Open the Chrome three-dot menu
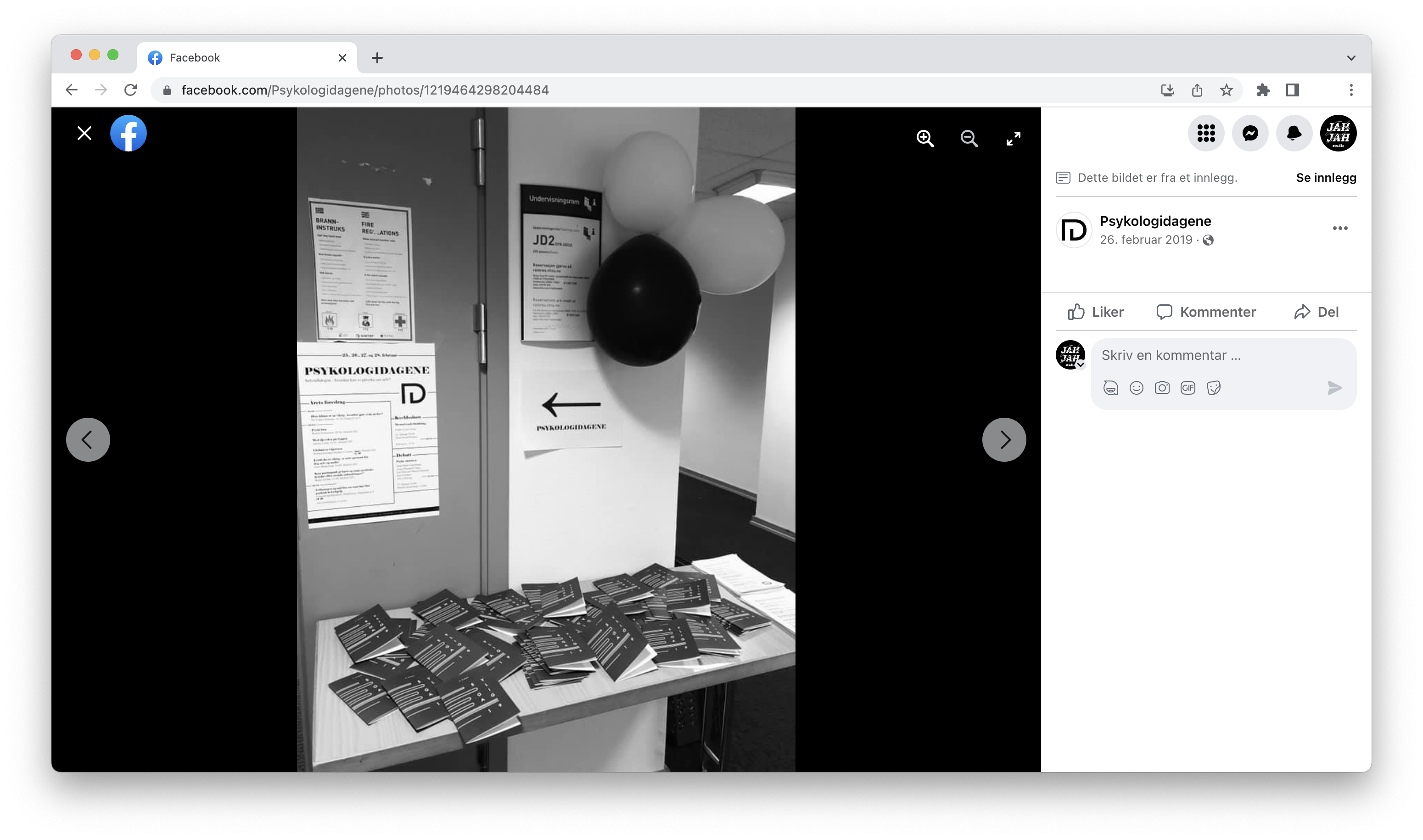The height and width of the screenshot is (840, 1423). (x=1351, y=90)
